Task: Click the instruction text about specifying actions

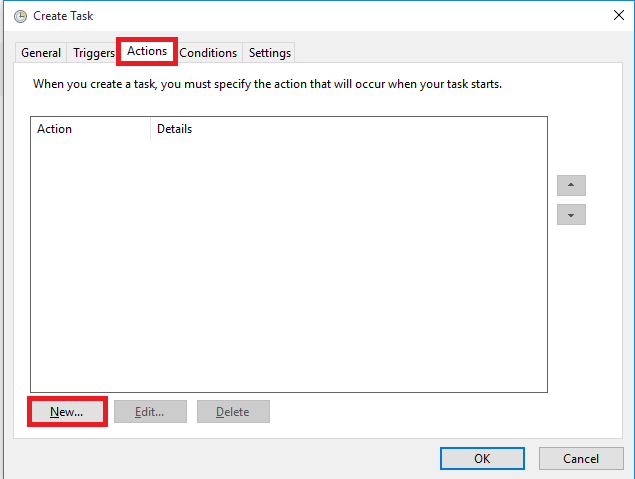Action: [x=268, y=84]
